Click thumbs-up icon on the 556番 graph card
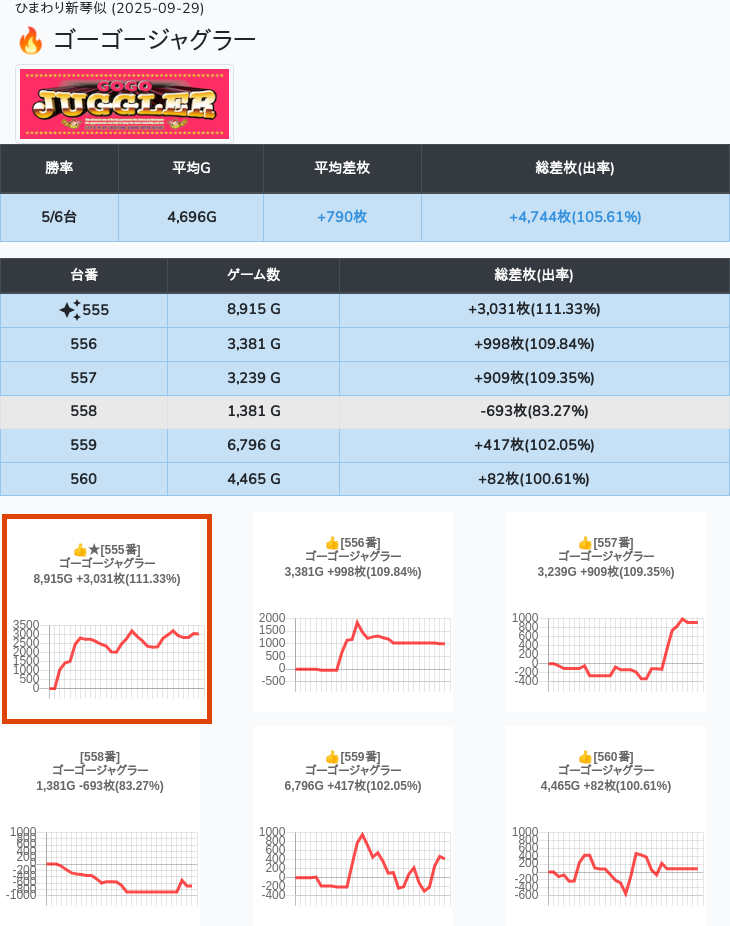The image size is (730, 926). coord(332,543)
